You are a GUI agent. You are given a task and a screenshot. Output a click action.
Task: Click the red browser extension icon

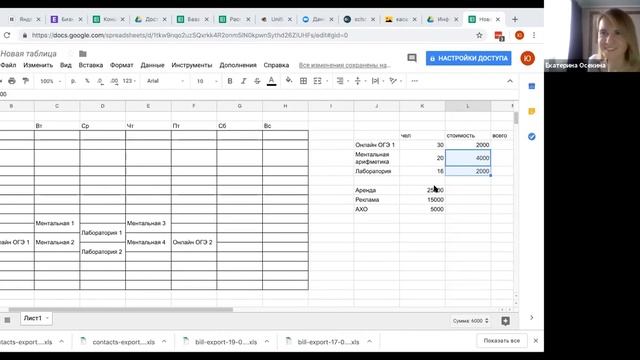point(499,36)
